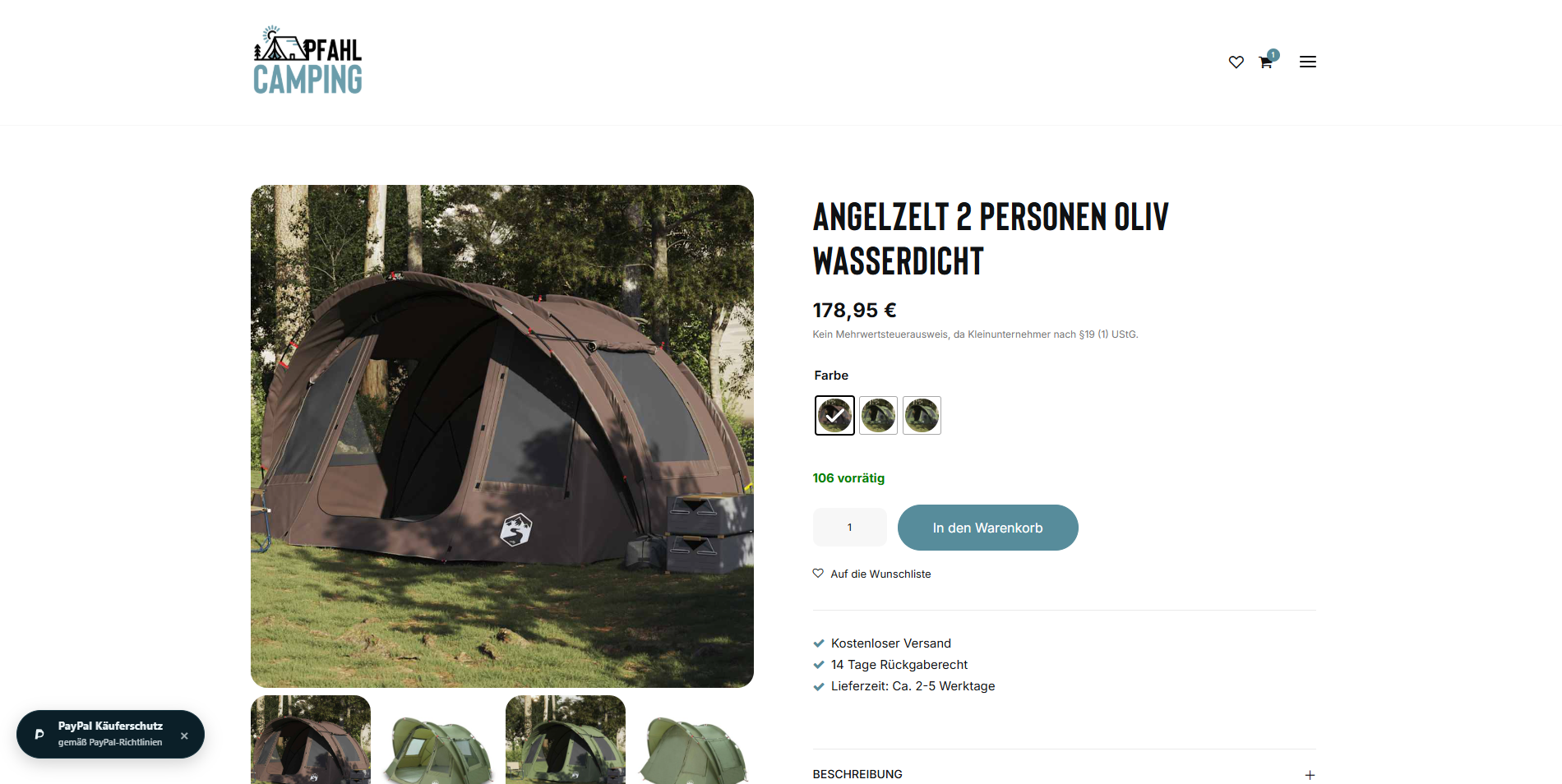Open the fourth green tent thumbnail

tap(693, 740)
